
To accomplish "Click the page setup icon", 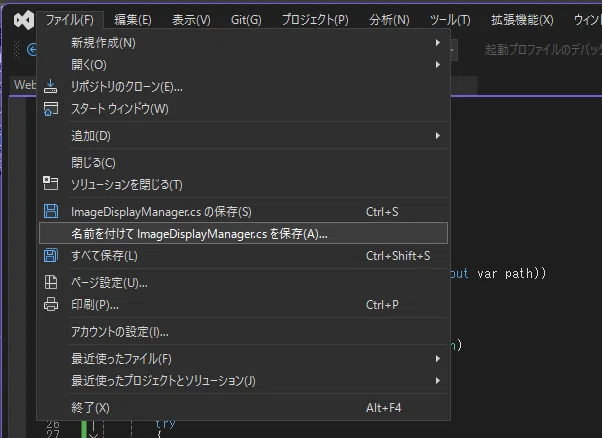I will click(x=51, y=283).
